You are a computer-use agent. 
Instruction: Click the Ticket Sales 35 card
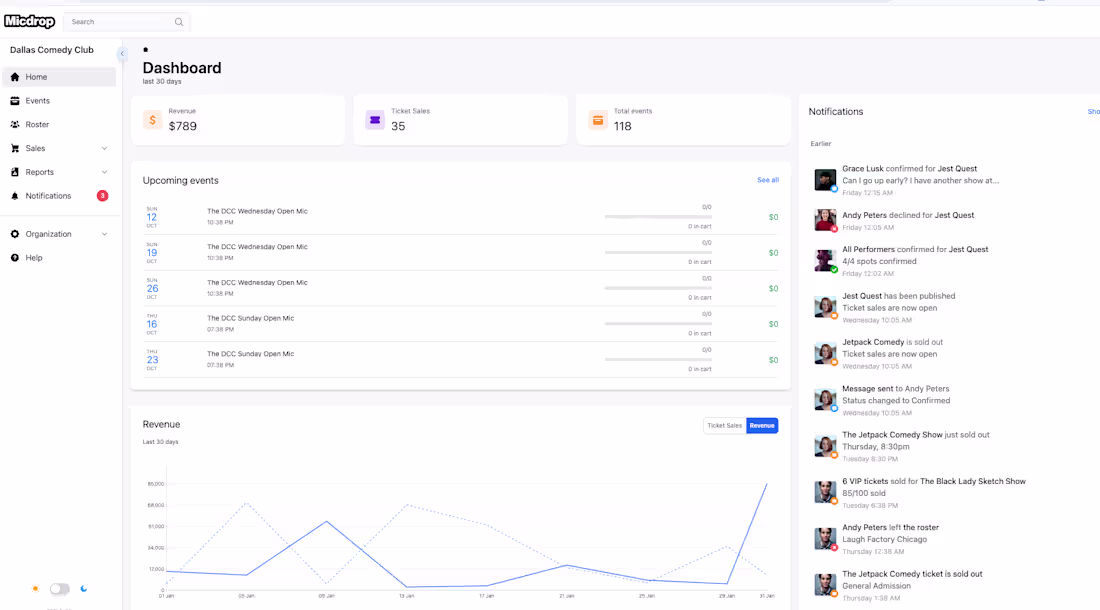[460, 120]
